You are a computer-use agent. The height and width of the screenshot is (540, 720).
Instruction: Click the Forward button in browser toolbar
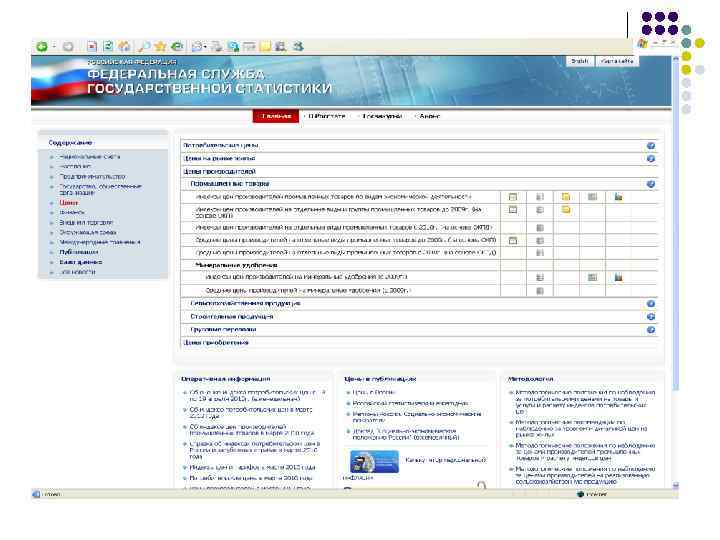[x=68, y=46]
